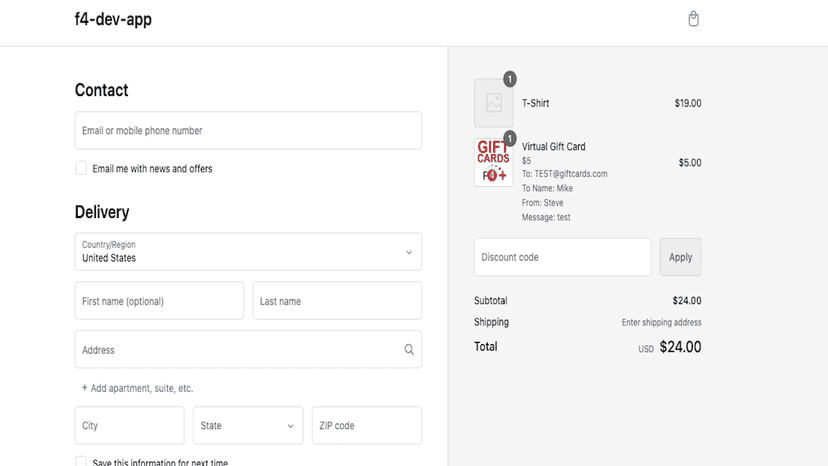
Task: Expand the State dropdown
Action: pyautogui.click(x=248, y=425)
